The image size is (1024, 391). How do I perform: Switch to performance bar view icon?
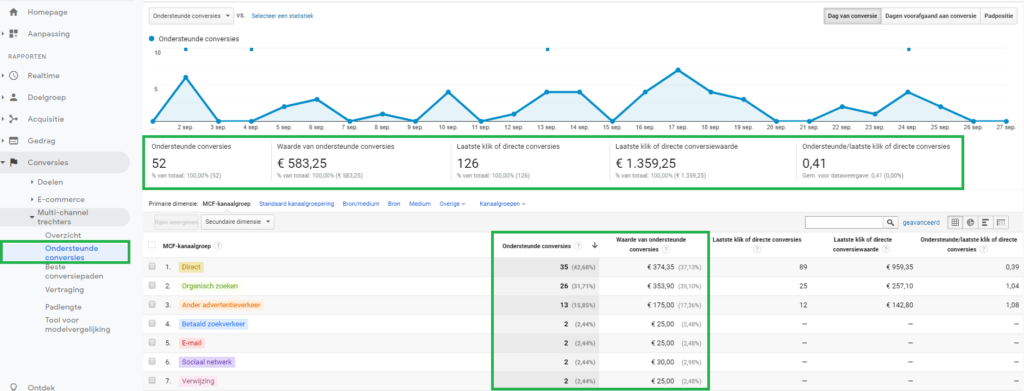click(985, 223)
